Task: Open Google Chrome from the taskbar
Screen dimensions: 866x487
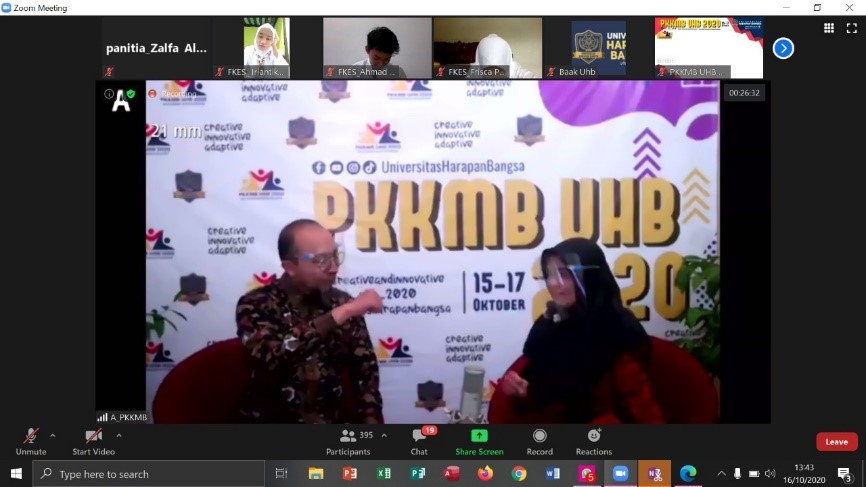Action: click(519, 473)
